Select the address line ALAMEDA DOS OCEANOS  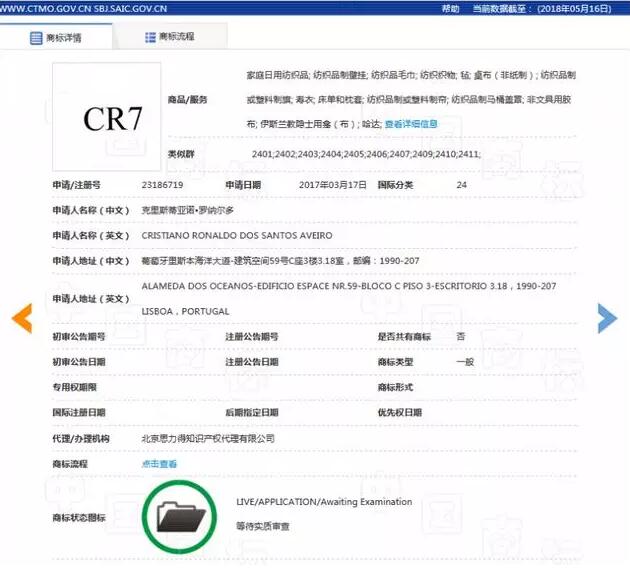pos(349,286)
